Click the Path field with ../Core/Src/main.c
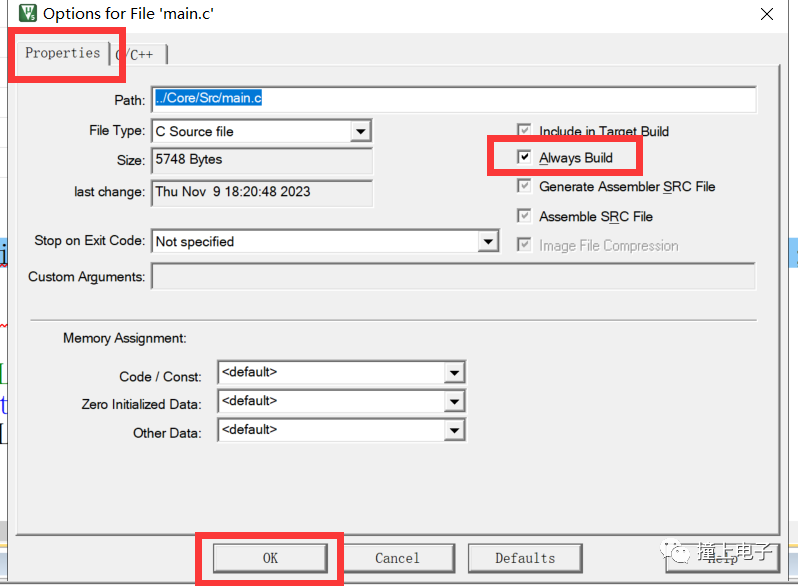 point(453,99)
